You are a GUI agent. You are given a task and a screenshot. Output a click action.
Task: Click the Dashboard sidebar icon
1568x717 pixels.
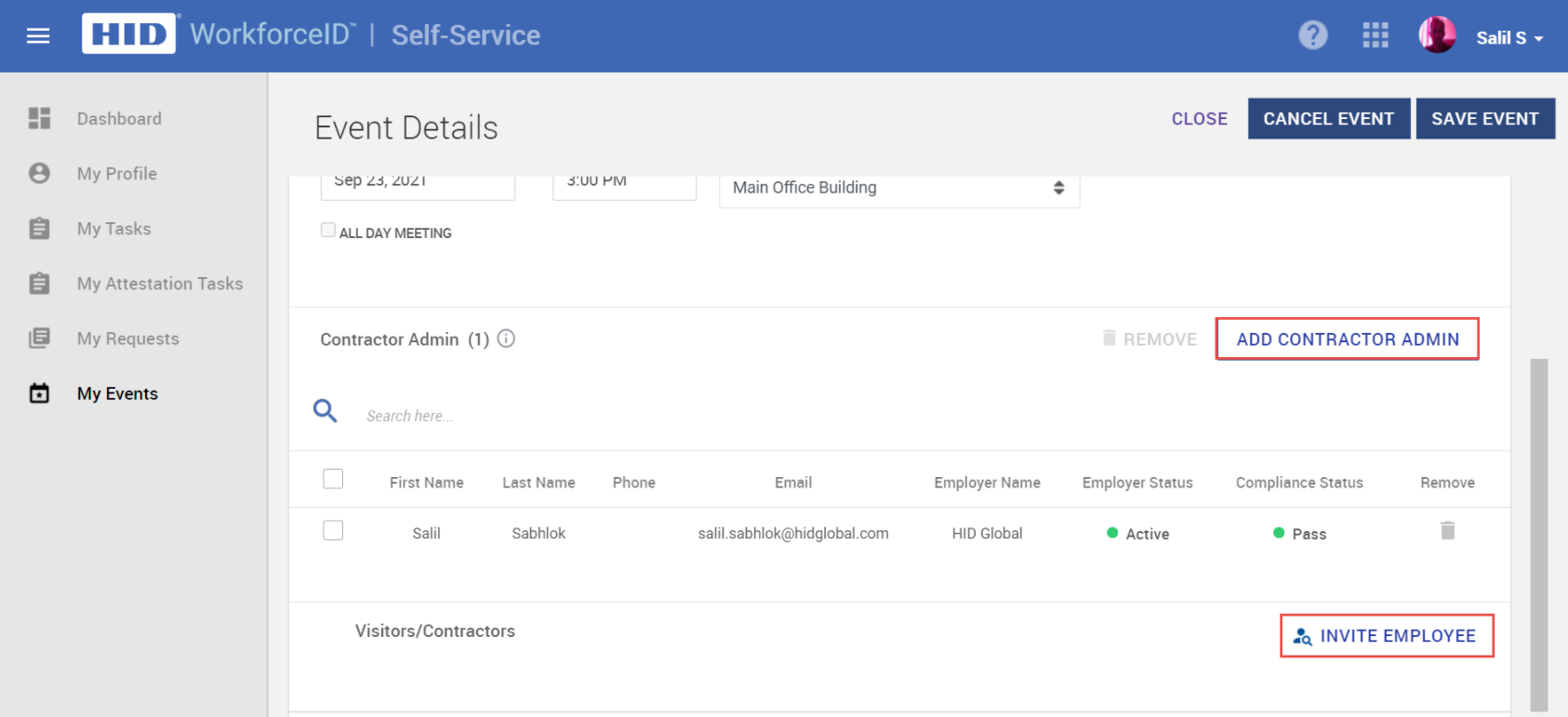pos(39,118)
